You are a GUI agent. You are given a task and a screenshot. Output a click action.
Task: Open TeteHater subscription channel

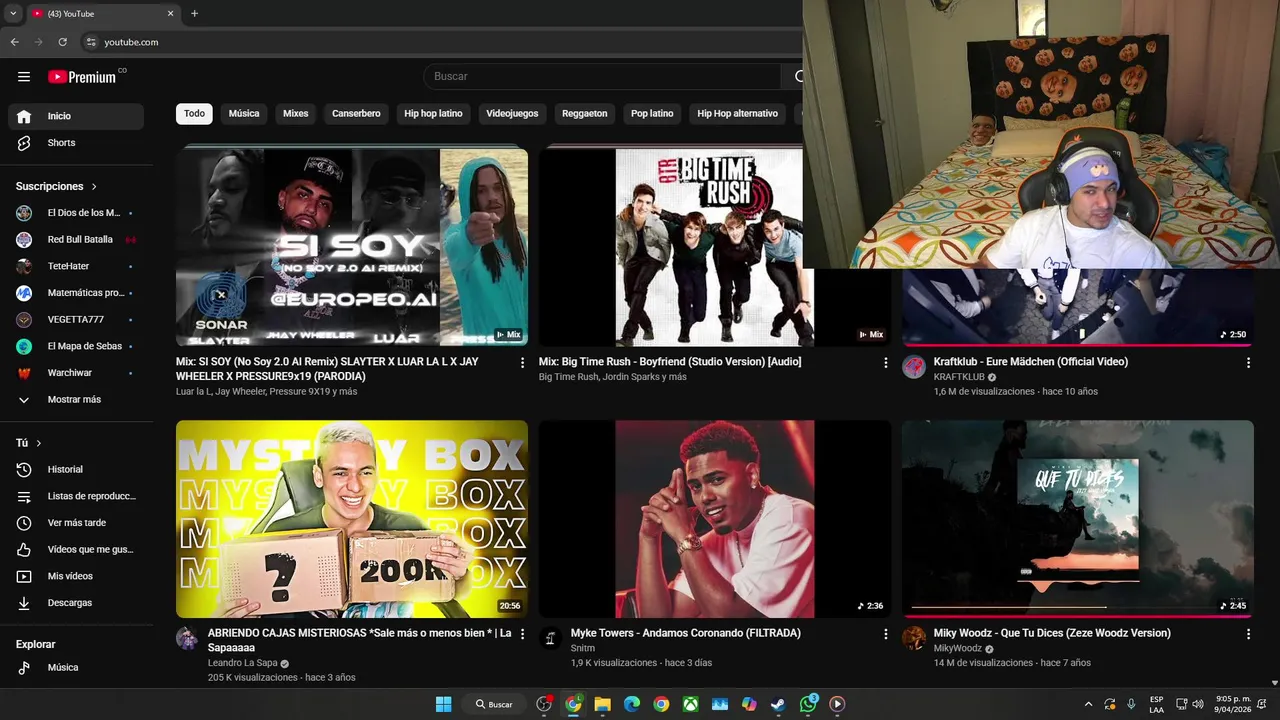(x=76, y=266)
